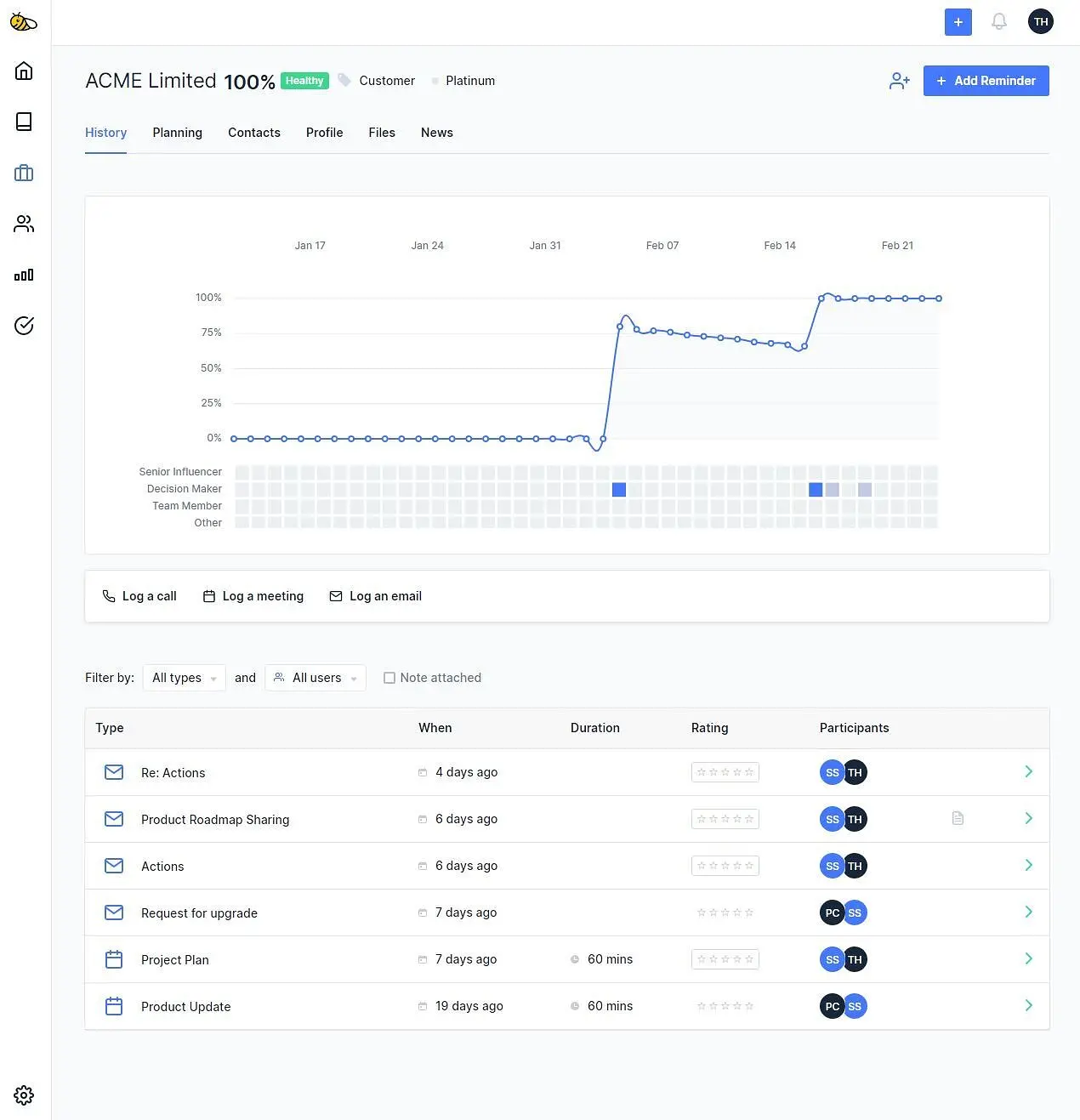
Task: Click Log an email
Action: (x=376, y=596)
